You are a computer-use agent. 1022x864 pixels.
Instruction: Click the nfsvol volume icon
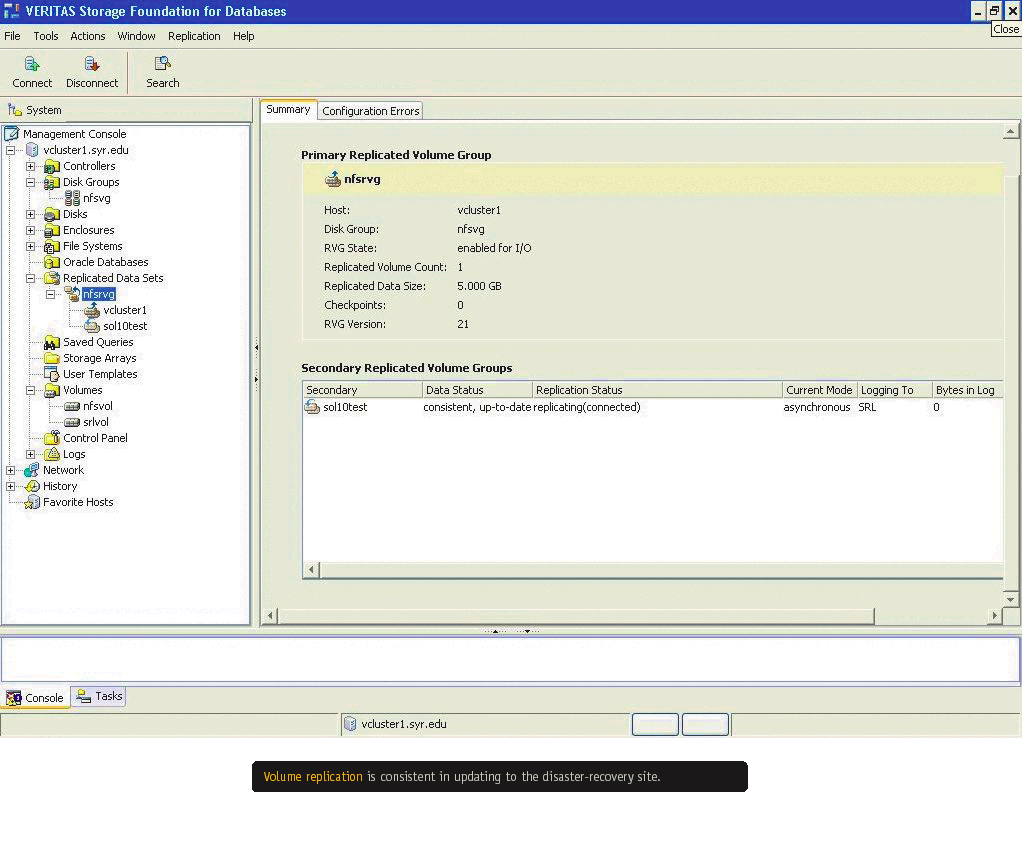(x=72, y=407)
